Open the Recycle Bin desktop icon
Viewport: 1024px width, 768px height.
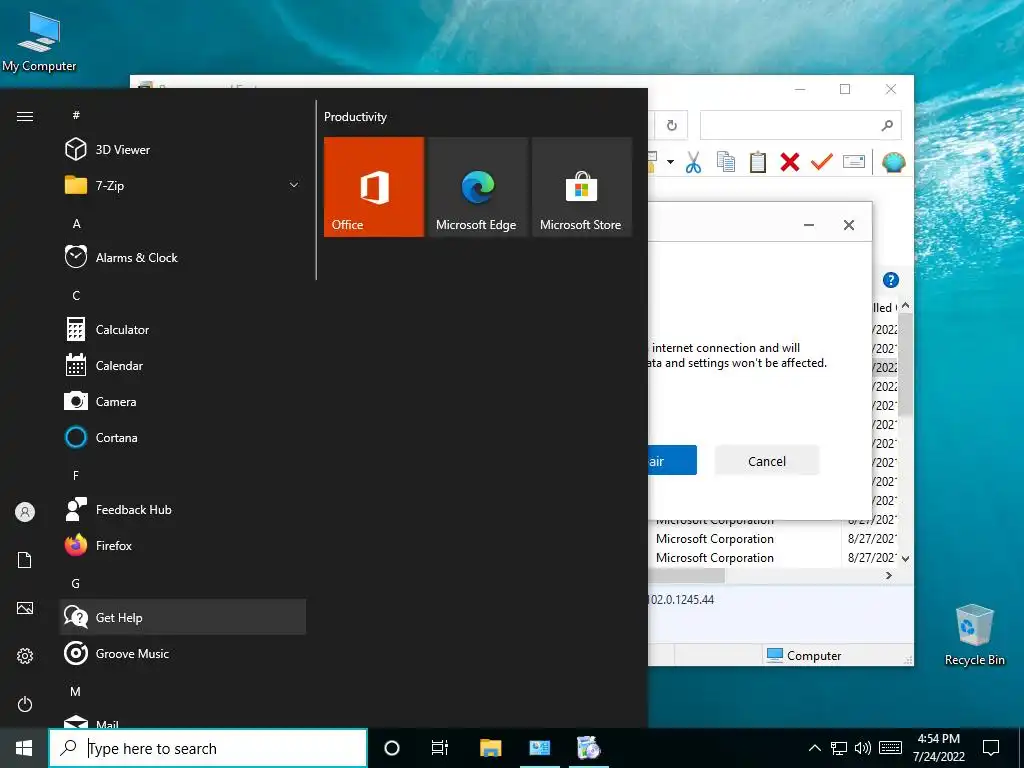(974, 635)
